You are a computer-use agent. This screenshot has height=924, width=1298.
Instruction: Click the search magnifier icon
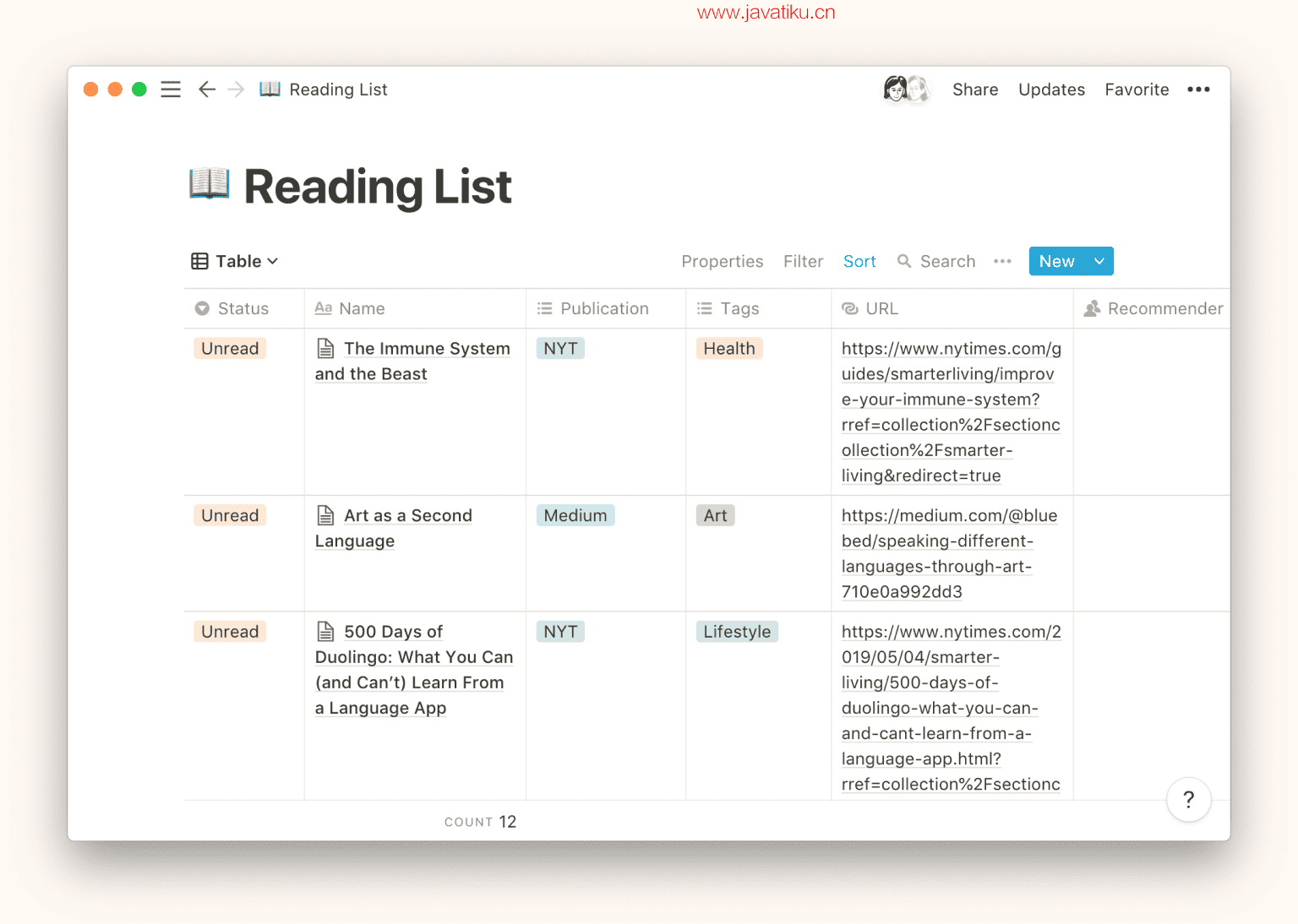(904, 261)
